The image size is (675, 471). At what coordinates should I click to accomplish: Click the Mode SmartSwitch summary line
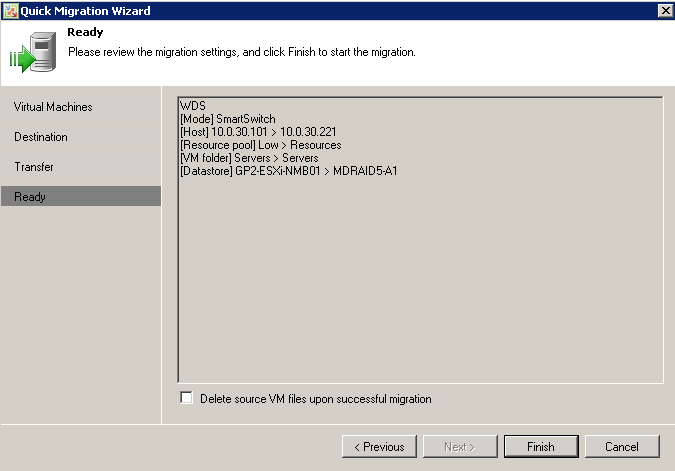click(227, 119)
